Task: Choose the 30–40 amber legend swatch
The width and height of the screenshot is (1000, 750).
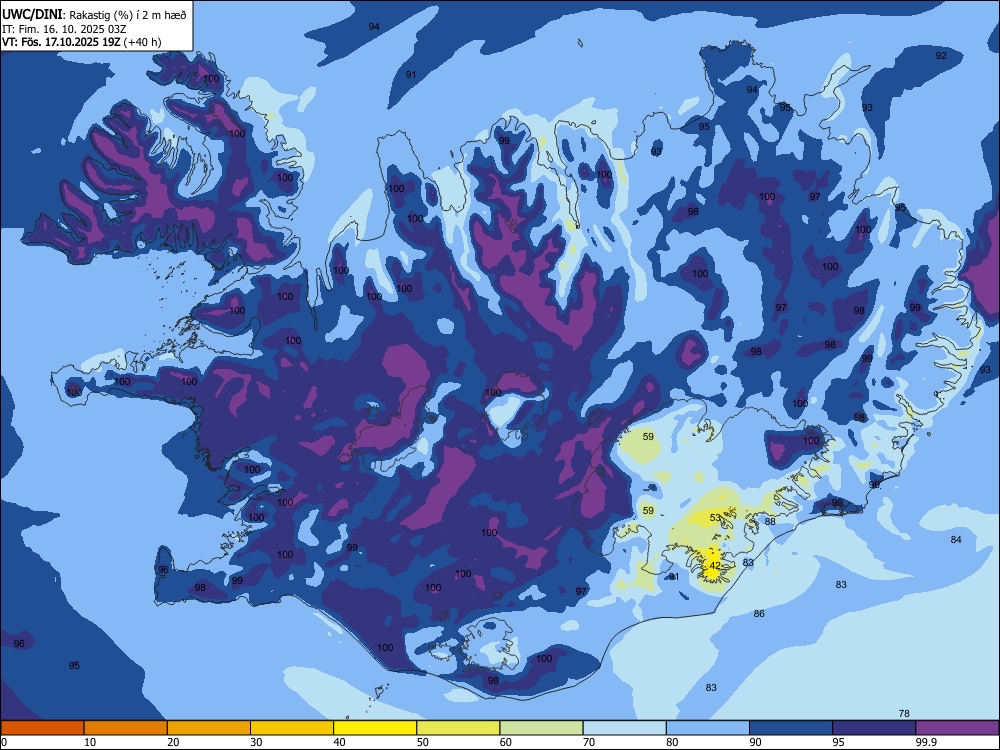Action: coord(292,728)
